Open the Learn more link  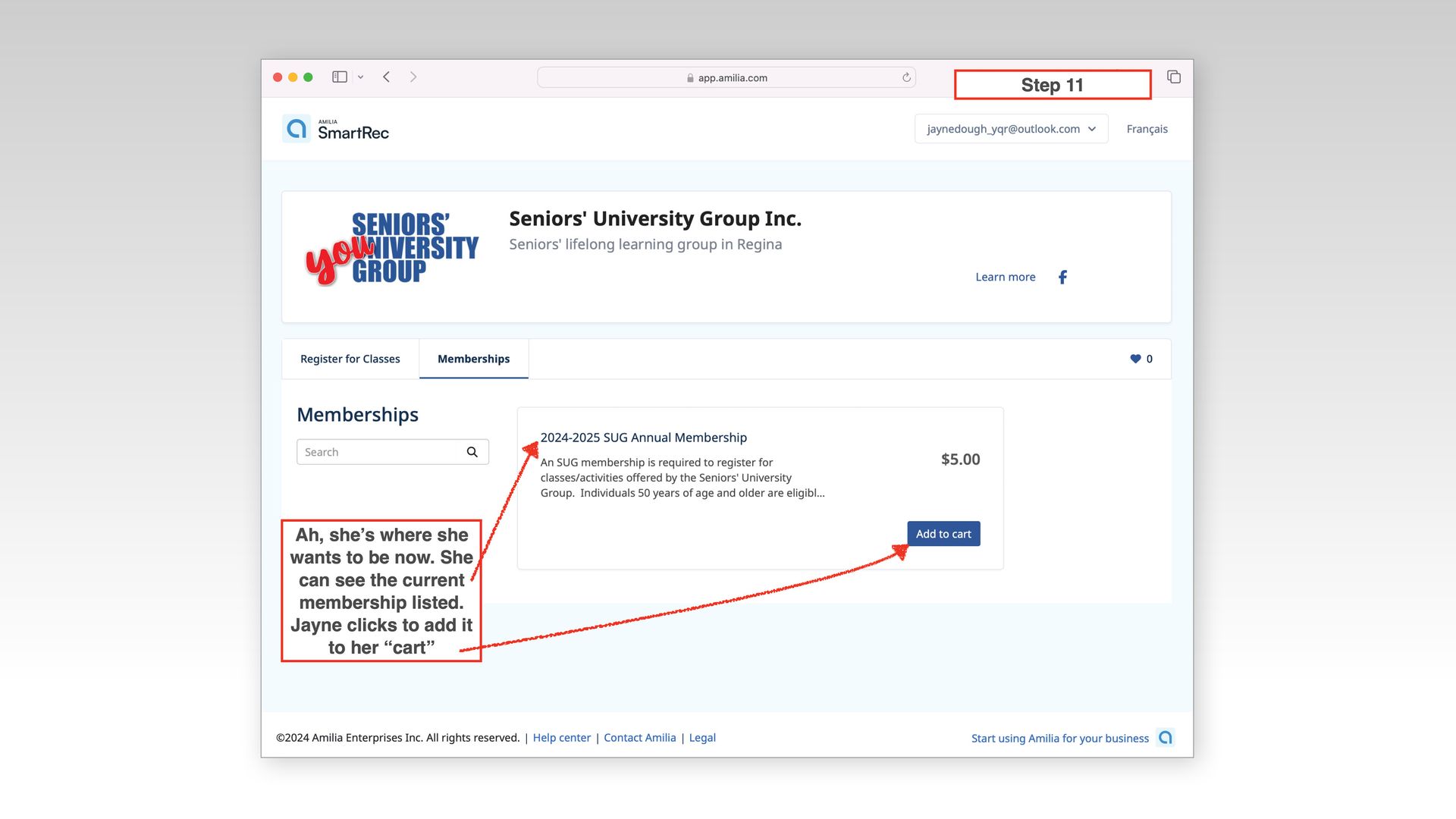[1005, 277]
